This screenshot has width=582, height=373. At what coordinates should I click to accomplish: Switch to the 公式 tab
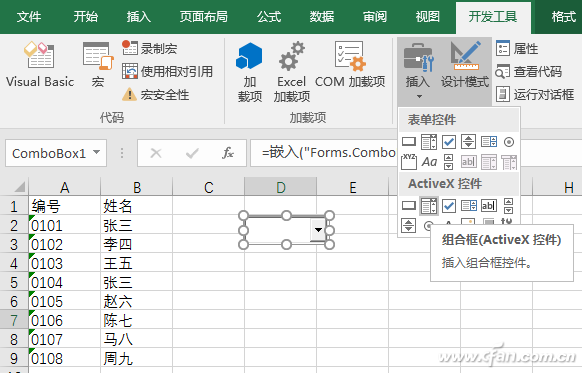click(269, 17)
